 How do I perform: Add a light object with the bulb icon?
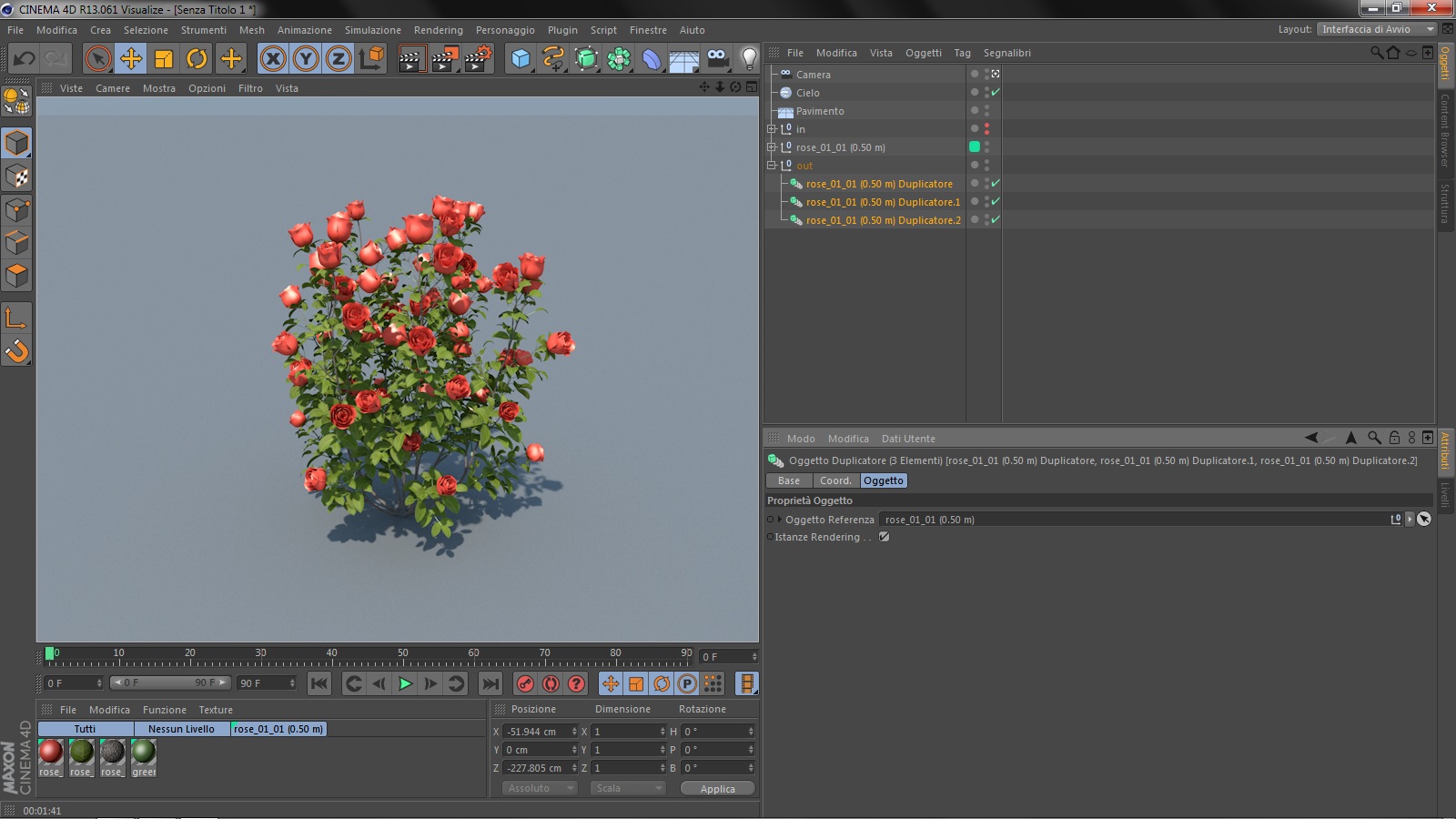(748, 59)
